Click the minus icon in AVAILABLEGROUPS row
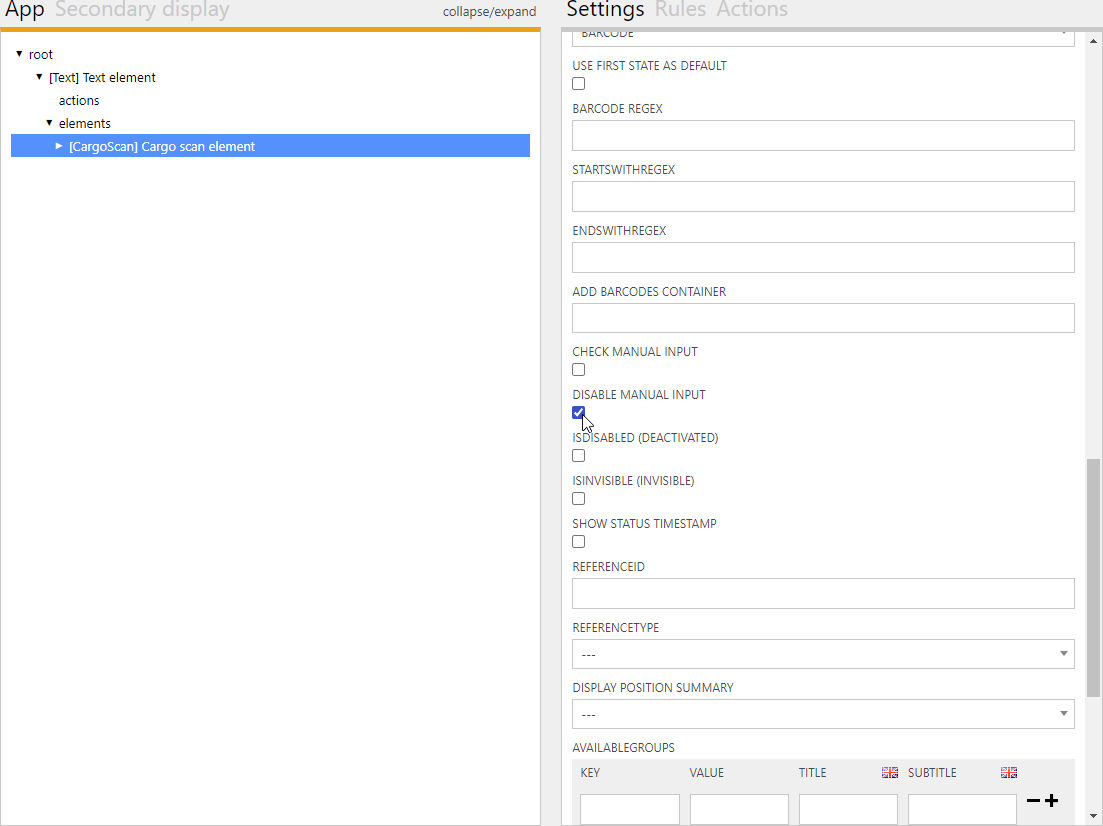This screenshot has height=826, width=1103. coord(1033,801)
